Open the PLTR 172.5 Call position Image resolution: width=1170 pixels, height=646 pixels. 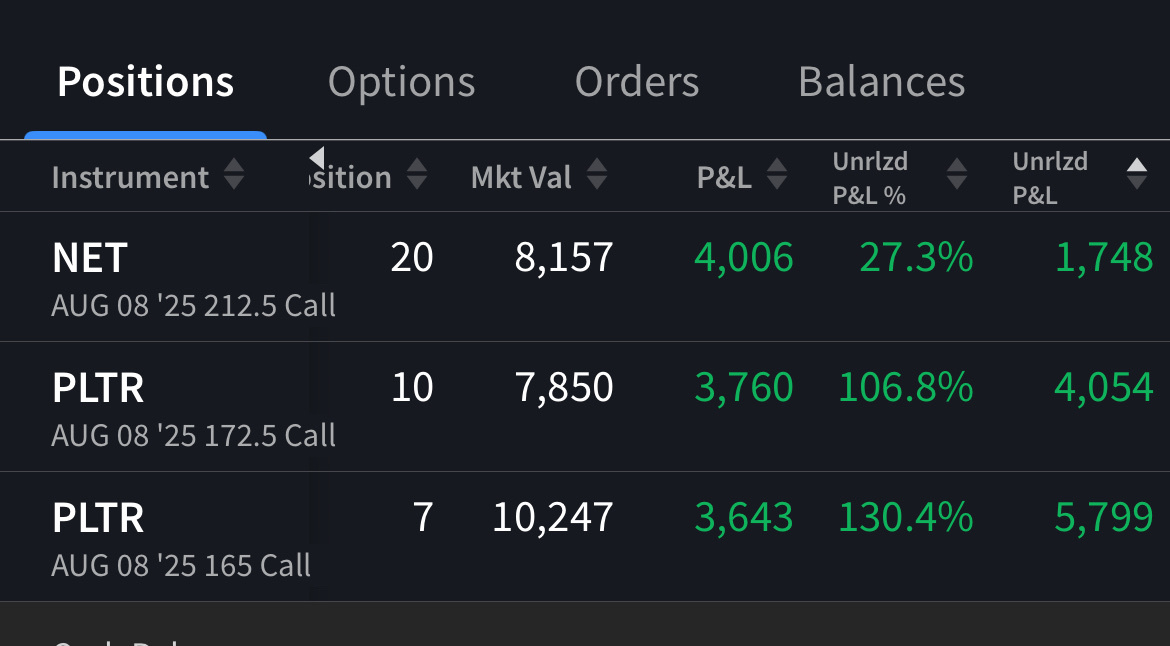click(193, 406)
